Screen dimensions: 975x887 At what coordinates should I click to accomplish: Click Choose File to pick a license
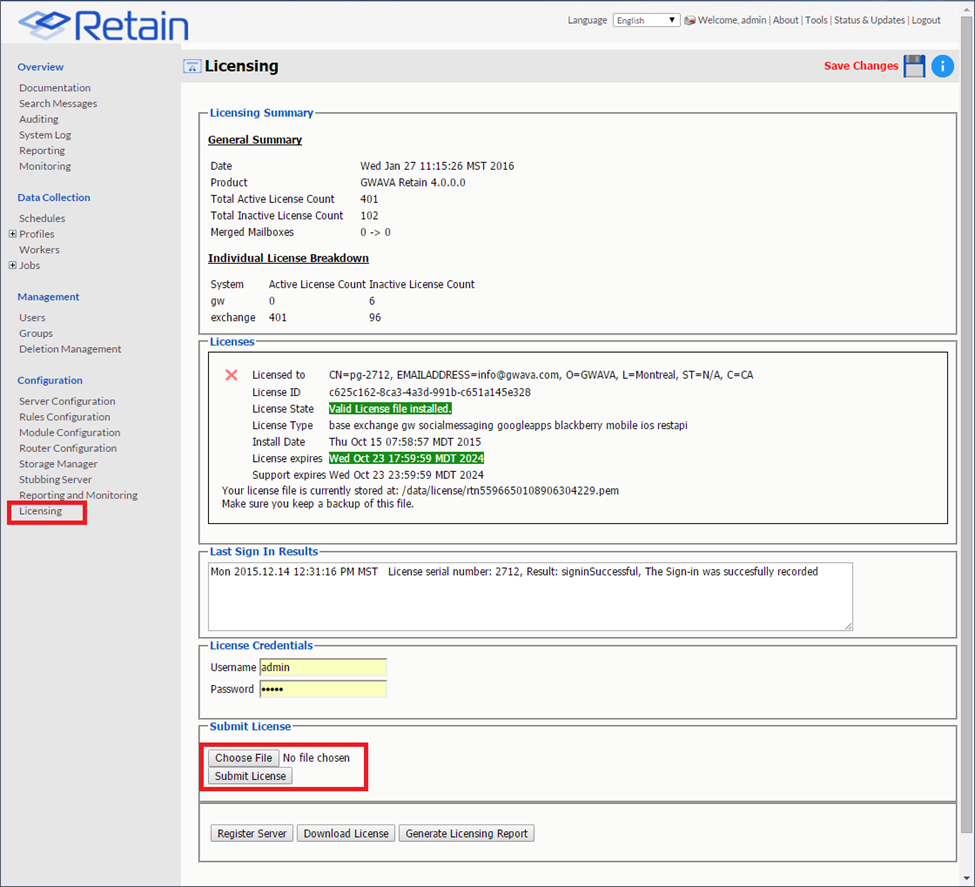[x=242, y=757]
